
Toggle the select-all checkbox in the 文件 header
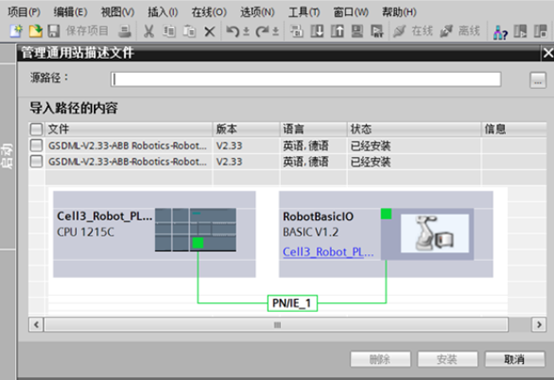tap(36, 129)
